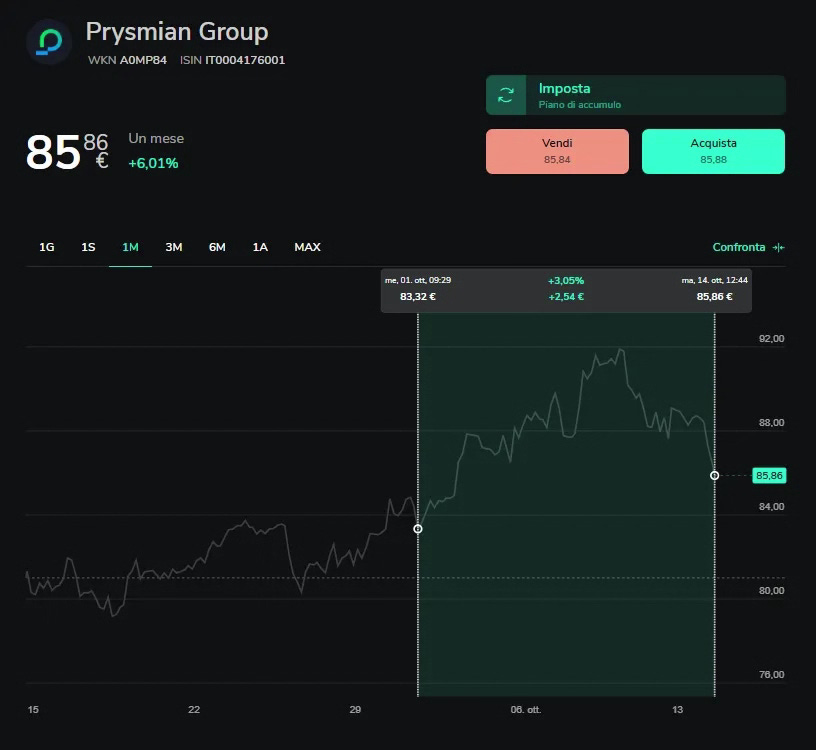Switch chart to 1G range
The height and width of the screenshot is (750, 816).
pos(46,247)
